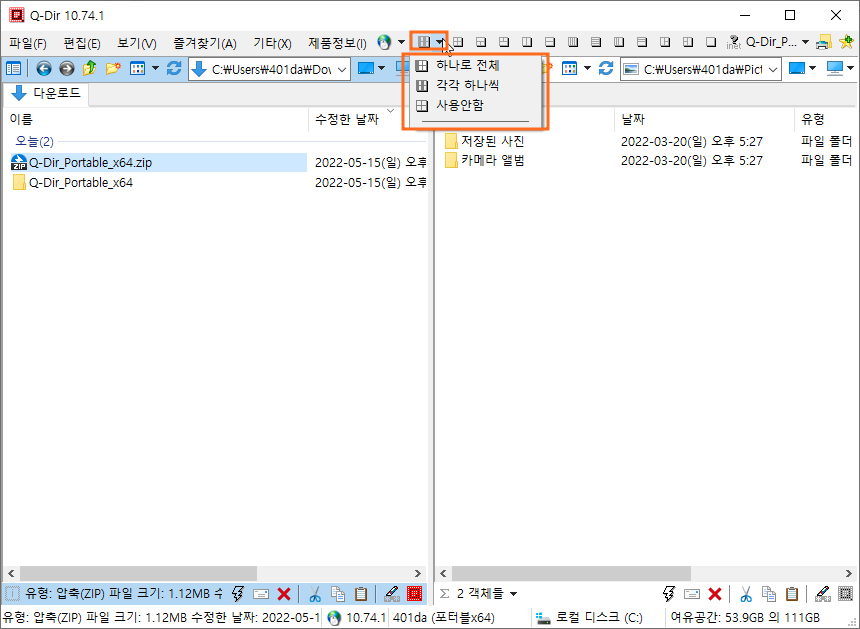Expand the left pane address path combo box
This screenshot has width=860, height=629.
(x=342, y=69)
